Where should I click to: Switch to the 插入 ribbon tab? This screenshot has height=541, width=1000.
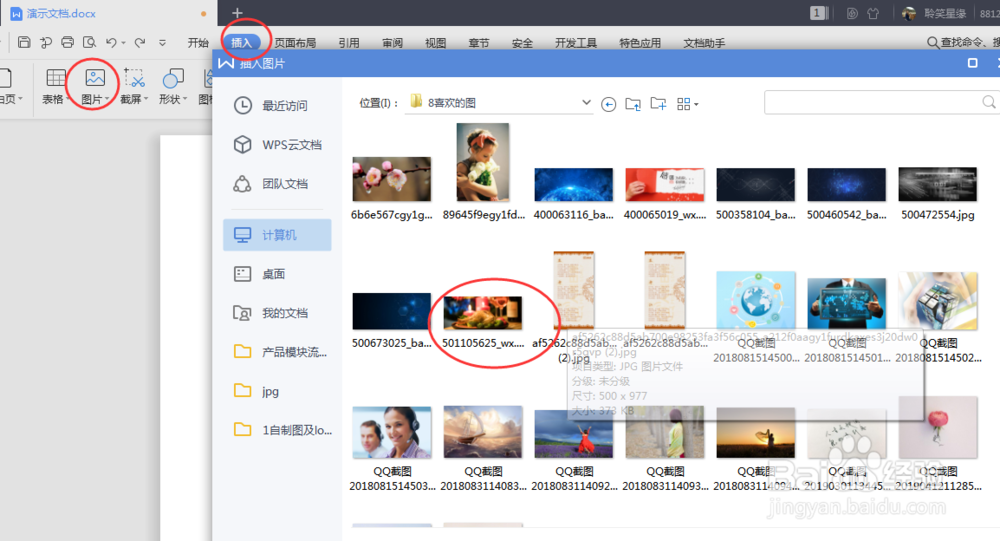click(241, 43)
